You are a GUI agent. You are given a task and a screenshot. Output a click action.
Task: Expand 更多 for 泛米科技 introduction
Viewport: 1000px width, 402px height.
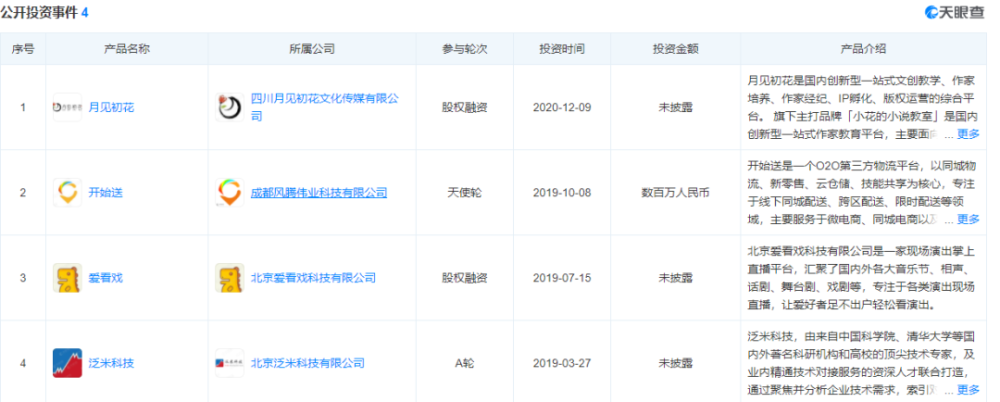click(x=968, y=390)
